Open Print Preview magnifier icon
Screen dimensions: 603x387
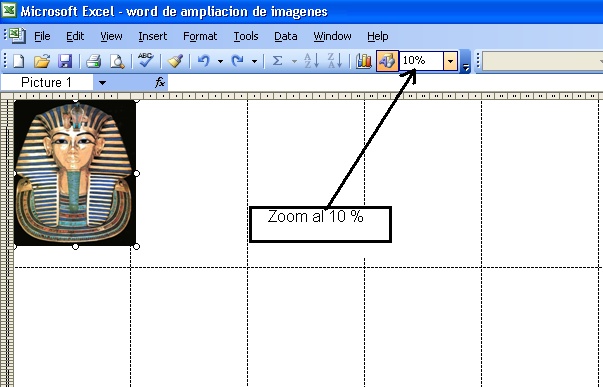coord(117,61)
